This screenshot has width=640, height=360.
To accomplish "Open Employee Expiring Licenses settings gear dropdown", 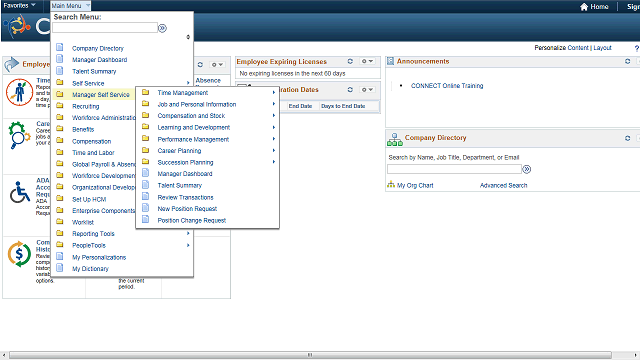I will click(x=367, y=61).
